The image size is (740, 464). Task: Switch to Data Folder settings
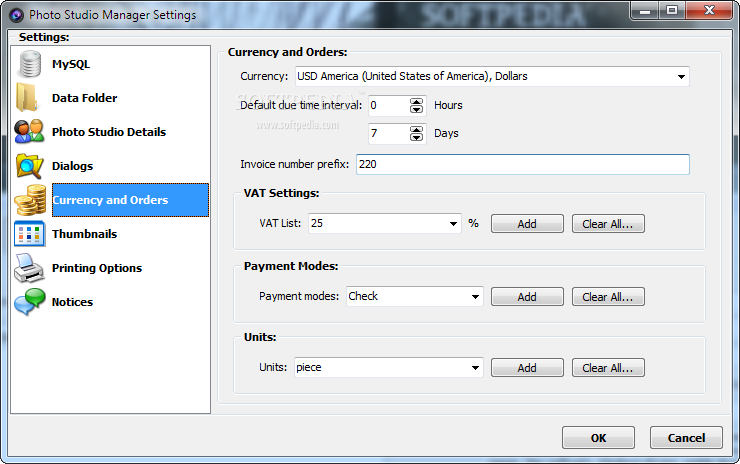point(84,98)
